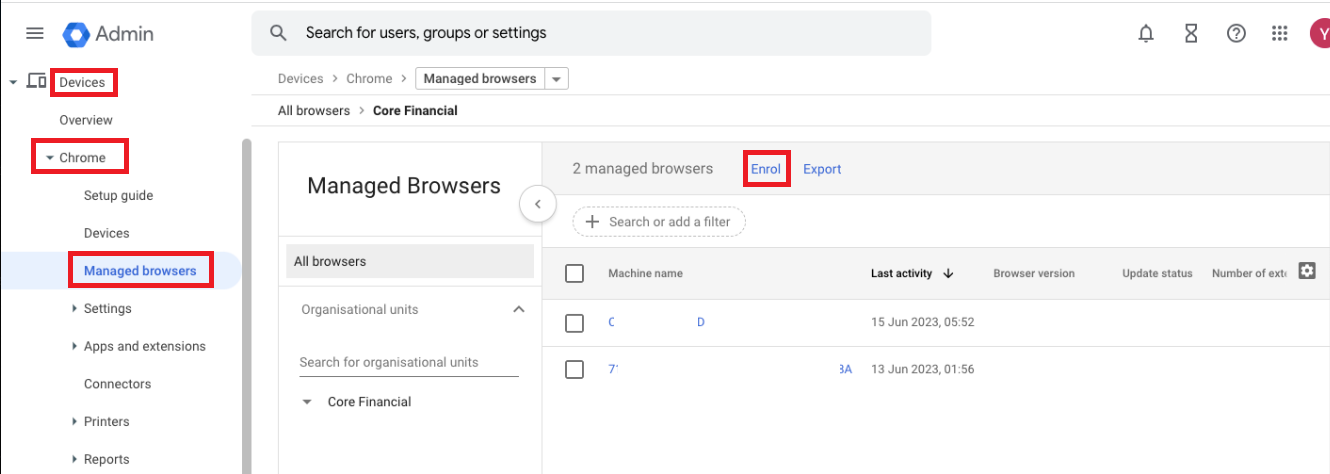Click 15 Jun 2023, 05:52 cell

[922, 323]
